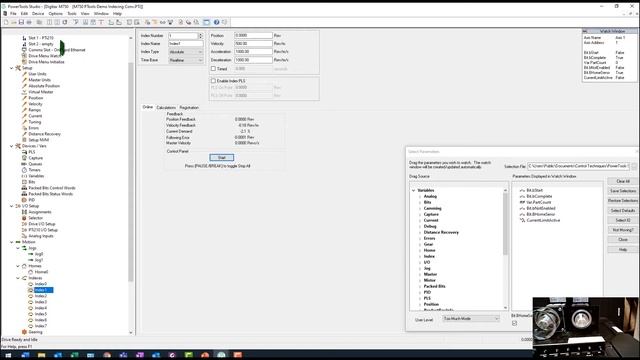This screenshot has width=640, height=360.
Task: Open the Time Base dropdown
Action: click(186, 60)
